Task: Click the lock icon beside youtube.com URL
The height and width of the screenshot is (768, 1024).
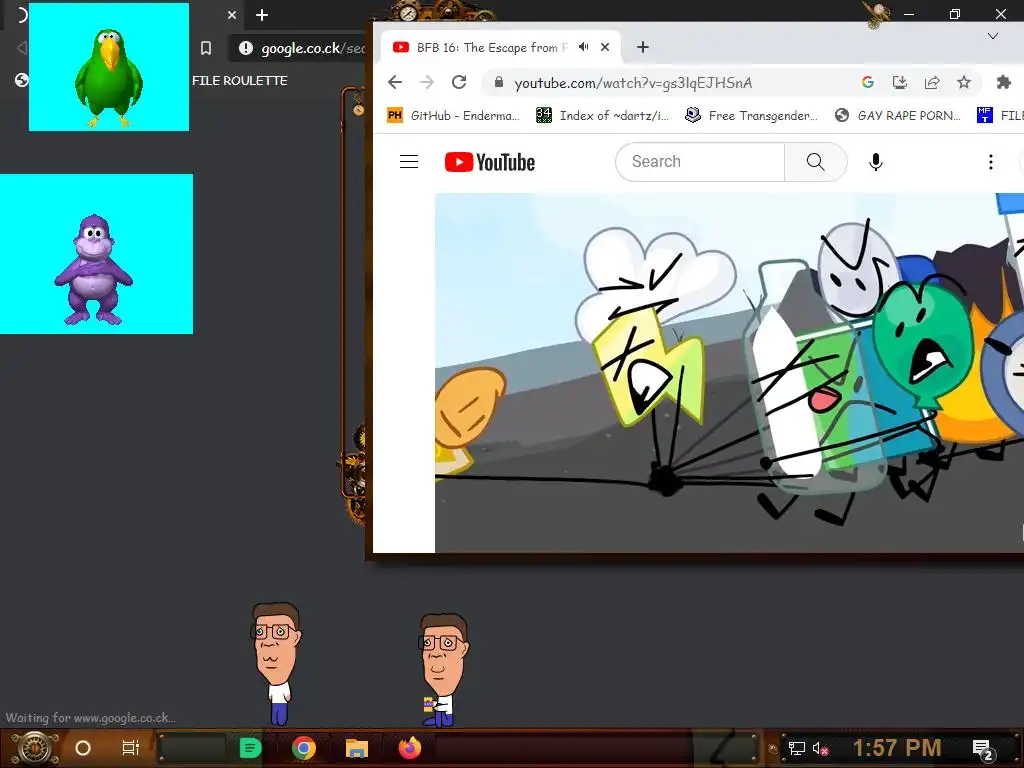Action: point(499,82)
